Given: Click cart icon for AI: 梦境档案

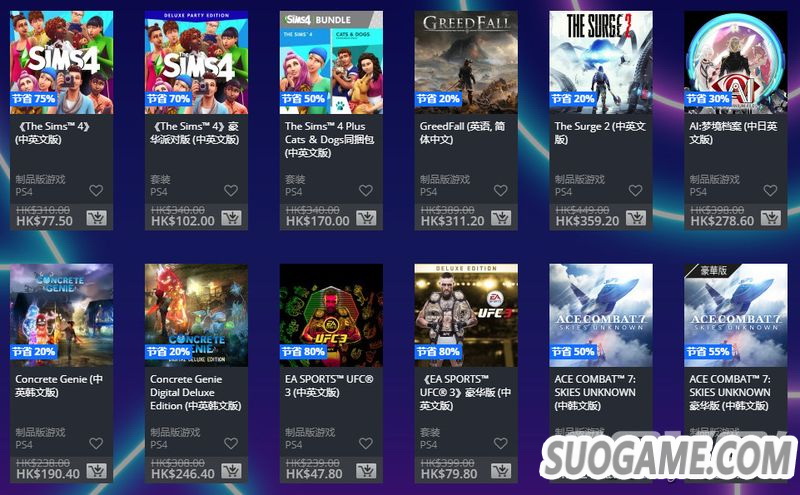Looking at the screenshot, I should [770, 218].
